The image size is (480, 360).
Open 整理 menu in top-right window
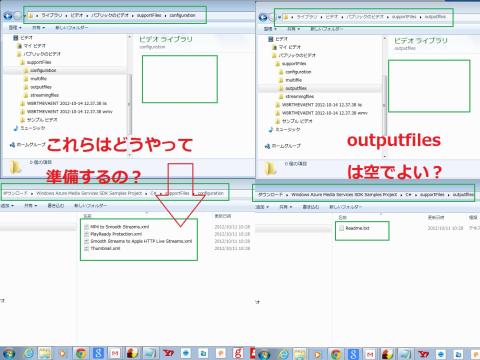pos(270,29)
